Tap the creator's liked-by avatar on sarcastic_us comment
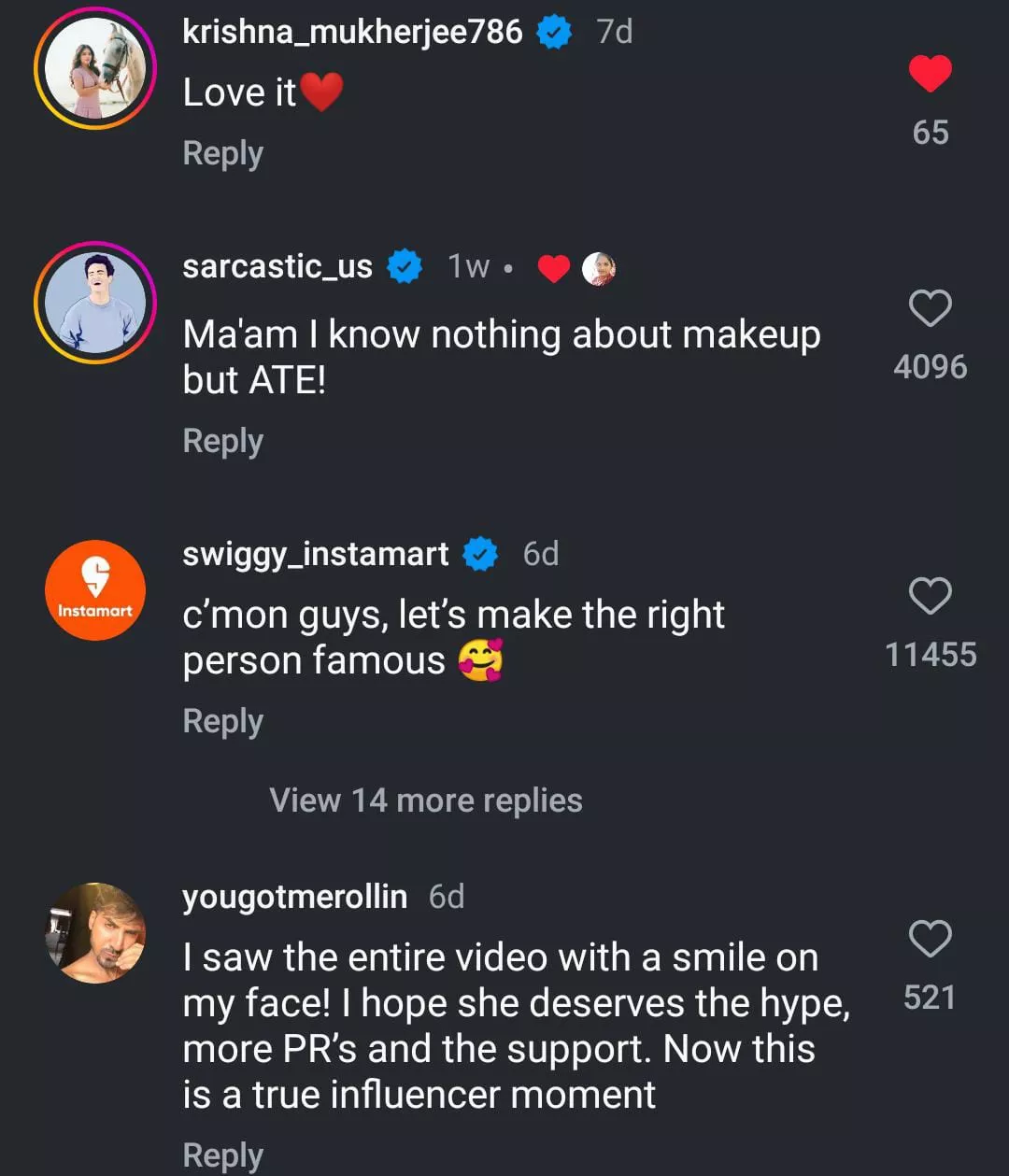The image size is (1009, 1176). 599,269
